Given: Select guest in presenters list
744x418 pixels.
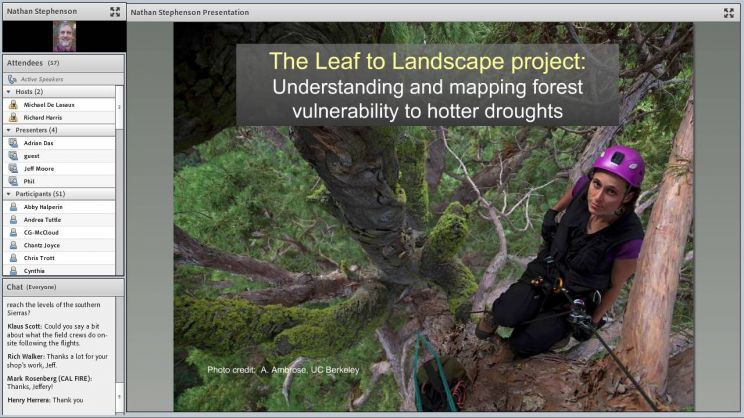Looking at the screenshot, I should (59, 156).
